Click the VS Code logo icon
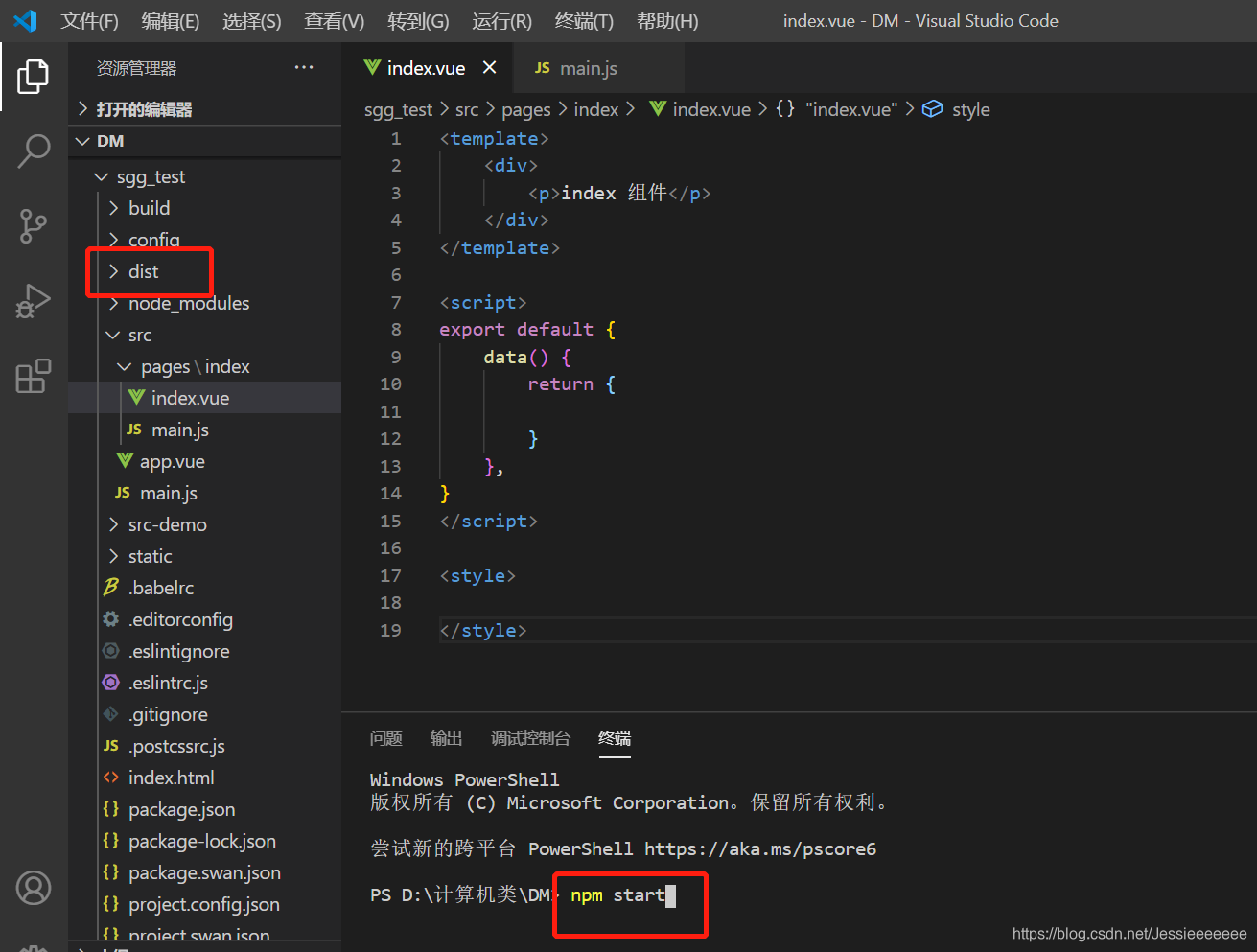The height and width of the screenshot is (952, 1257). [x=26, y=20]
